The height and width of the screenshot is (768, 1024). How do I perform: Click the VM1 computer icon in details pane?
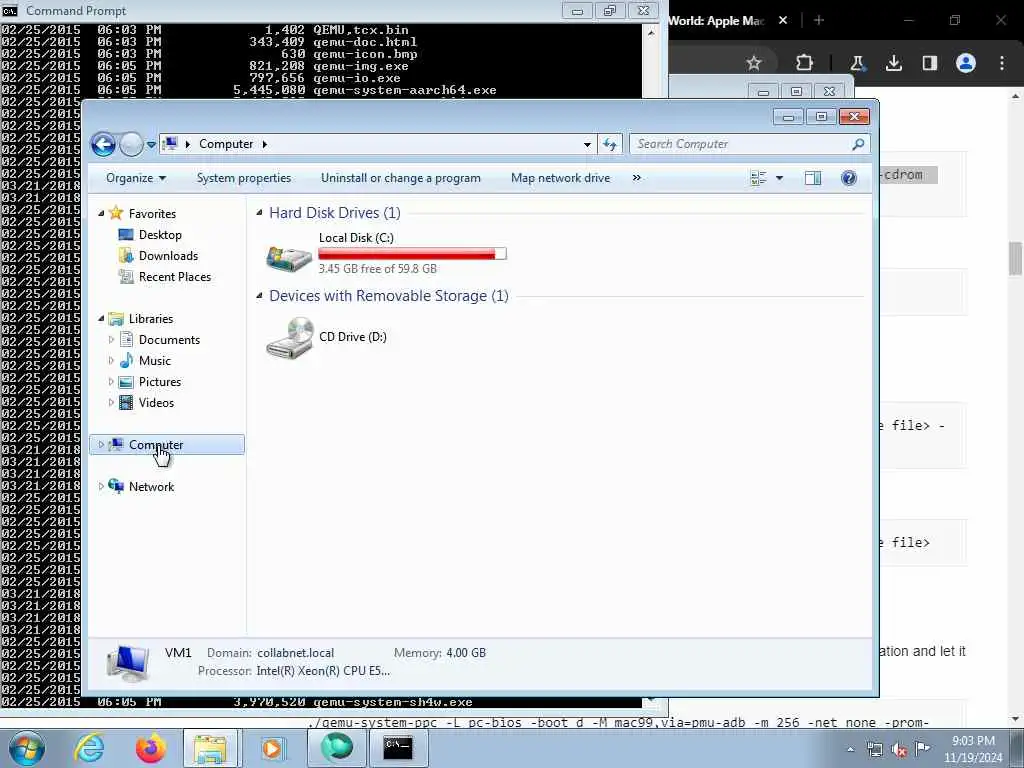pyautogui.click(x=127, y=662)
